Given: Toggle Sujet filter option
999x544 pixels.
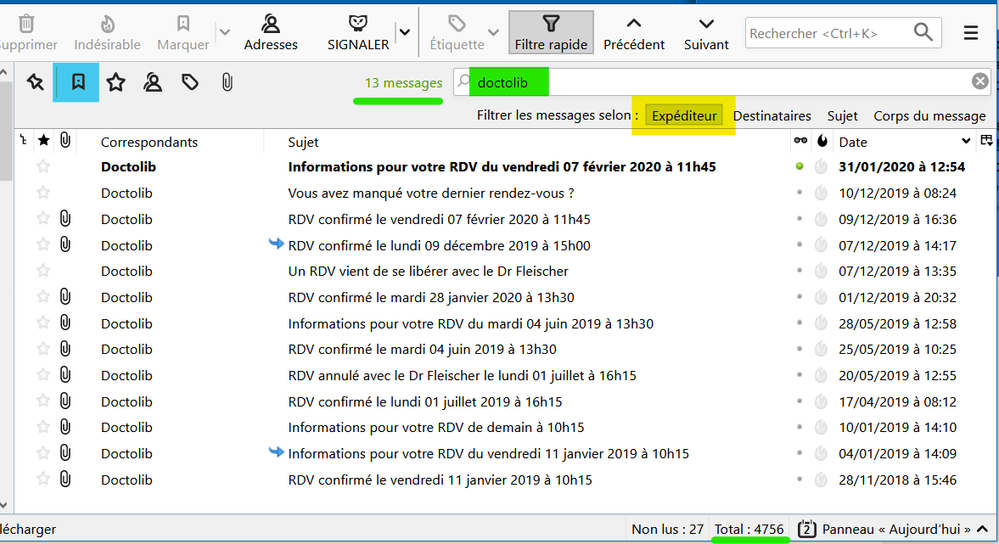Looking at the screenshot, I should click(842, 116).
